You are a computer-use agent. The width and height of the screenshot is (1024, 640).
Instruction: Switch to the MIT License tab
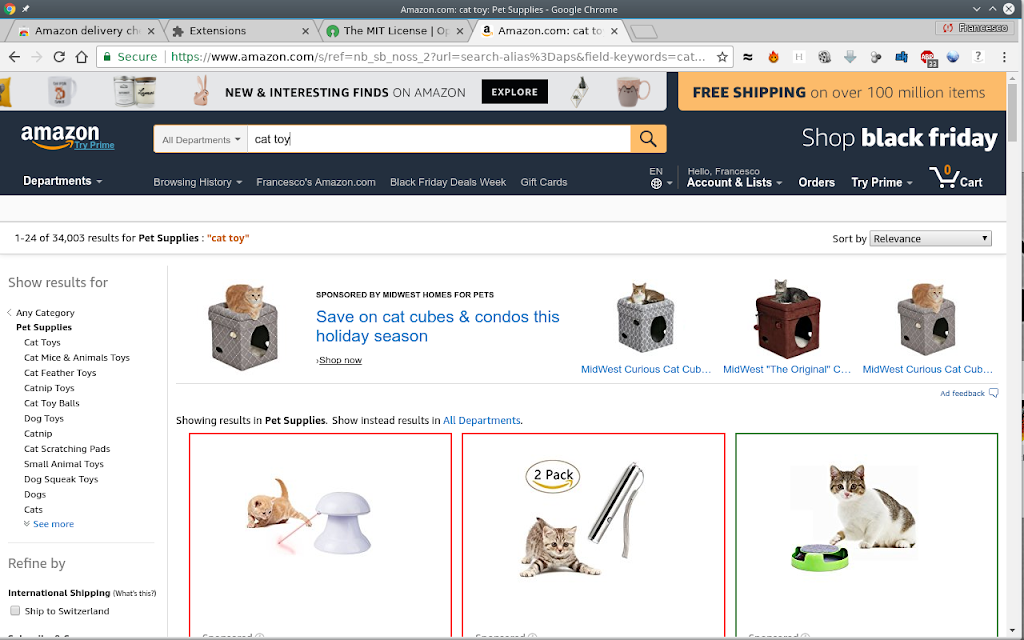396,31
